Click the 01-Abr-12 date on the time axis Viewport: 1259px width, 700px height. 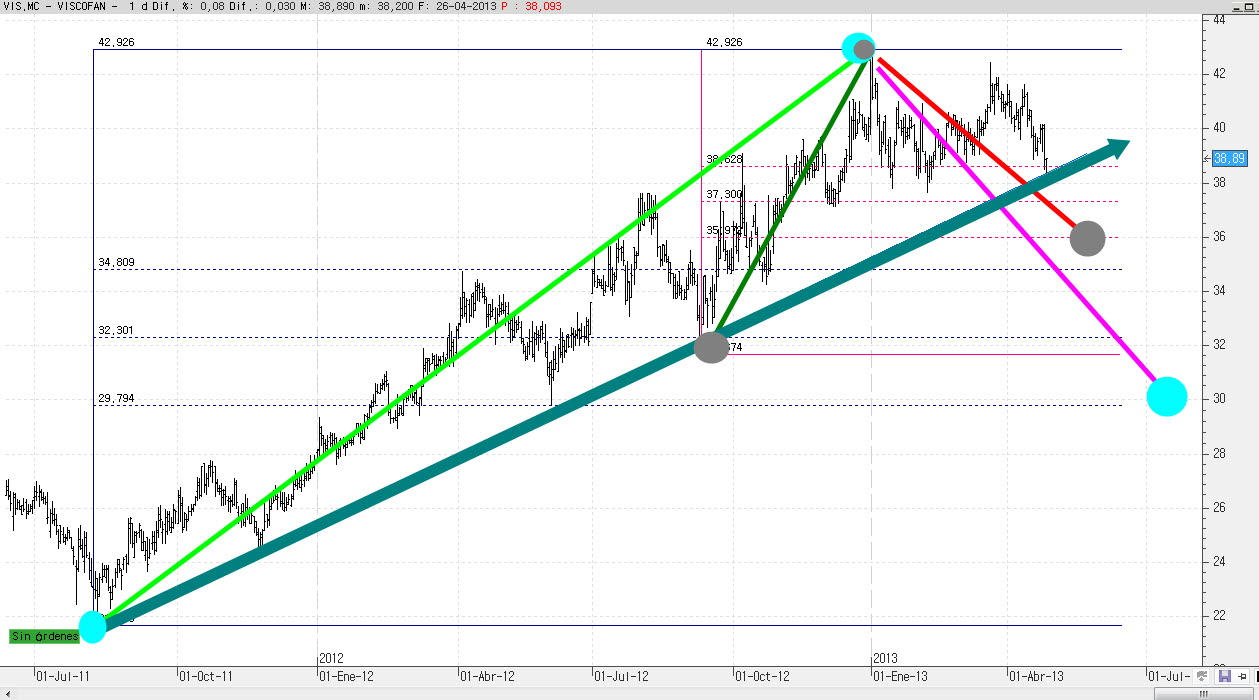pyautogui.click(x=486, y=676)
